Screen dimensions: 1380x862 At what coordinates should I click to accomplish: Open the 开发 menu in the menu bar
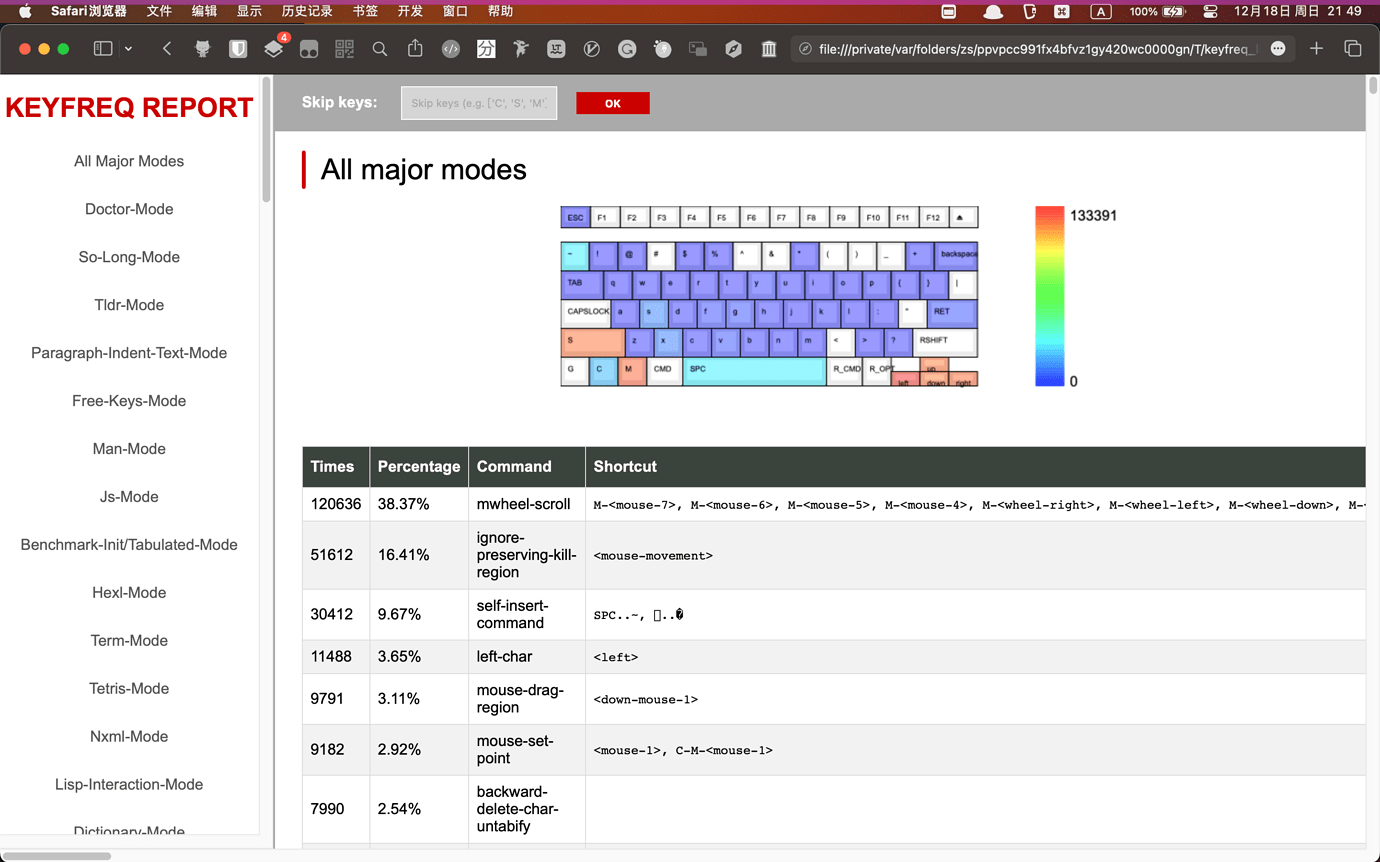410,12
